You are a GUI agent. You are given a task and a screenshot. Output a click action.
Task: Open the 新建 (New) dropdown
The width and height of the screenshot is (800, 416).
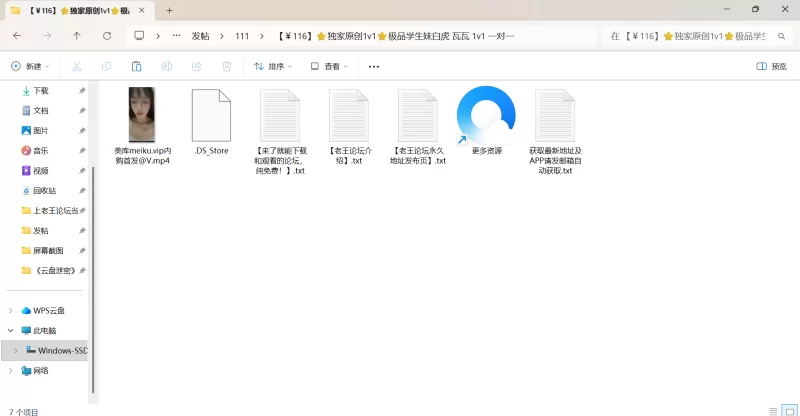pyautogui.click(x=30, y=66)
